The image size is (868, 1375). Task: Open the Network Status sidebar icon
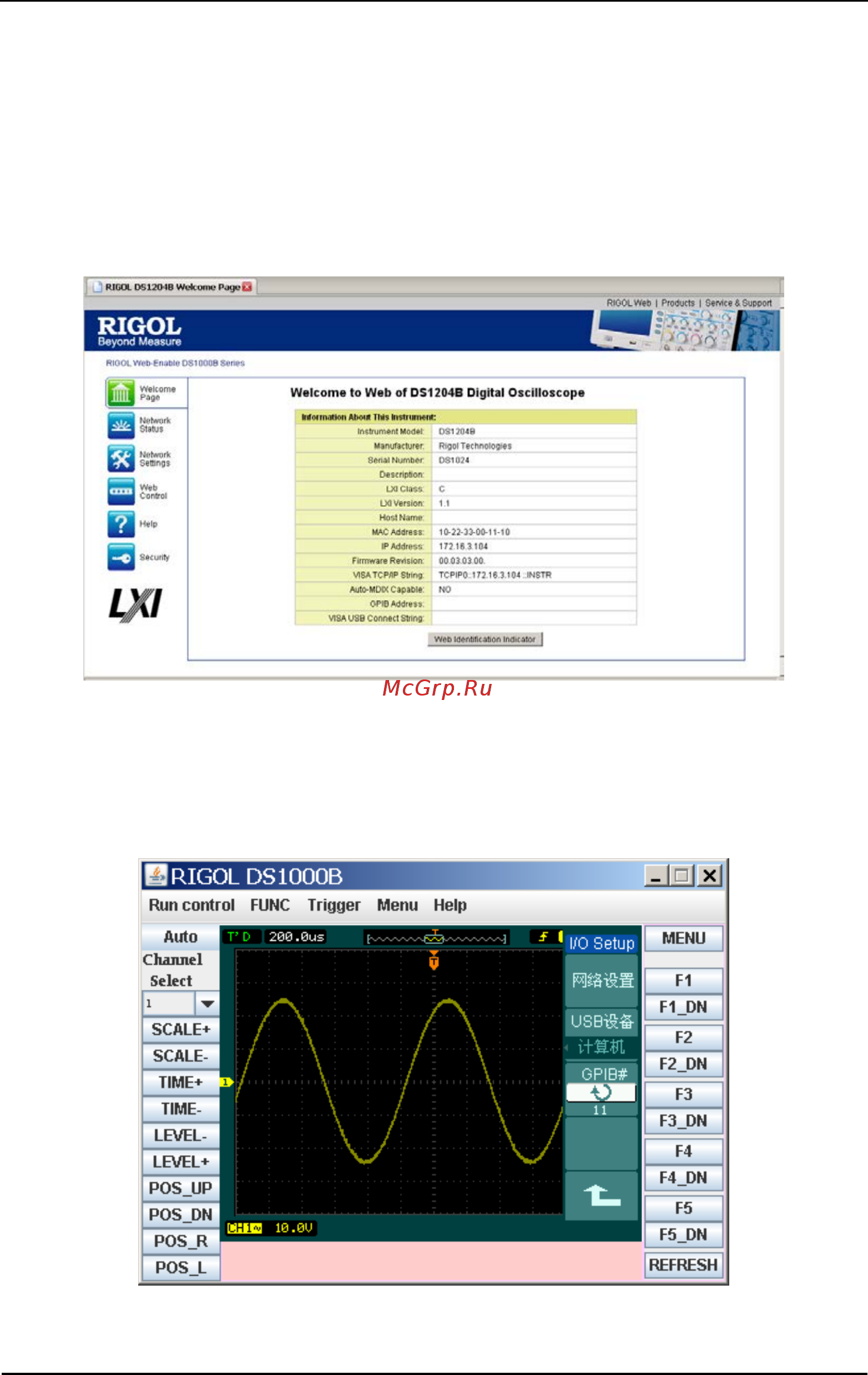pos(120,425)
